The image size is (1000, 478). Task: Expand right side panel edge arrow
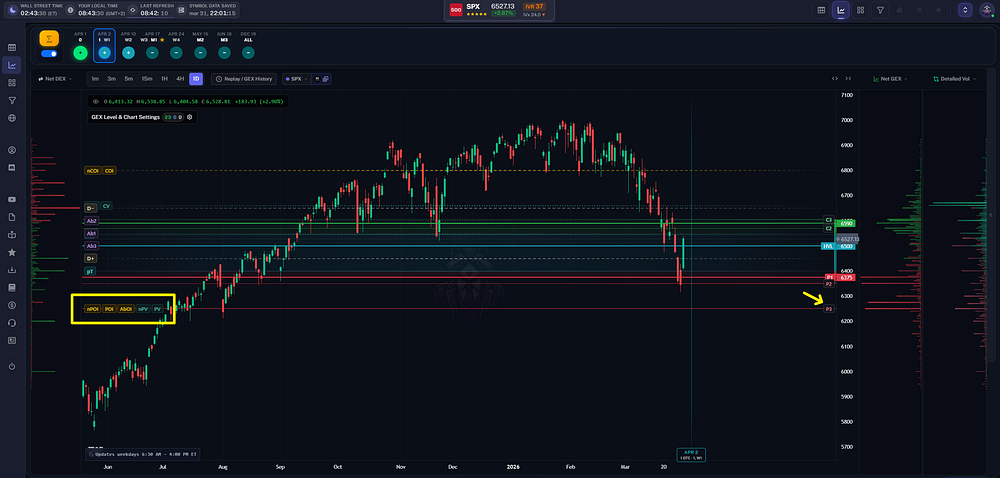pos(990,215)
